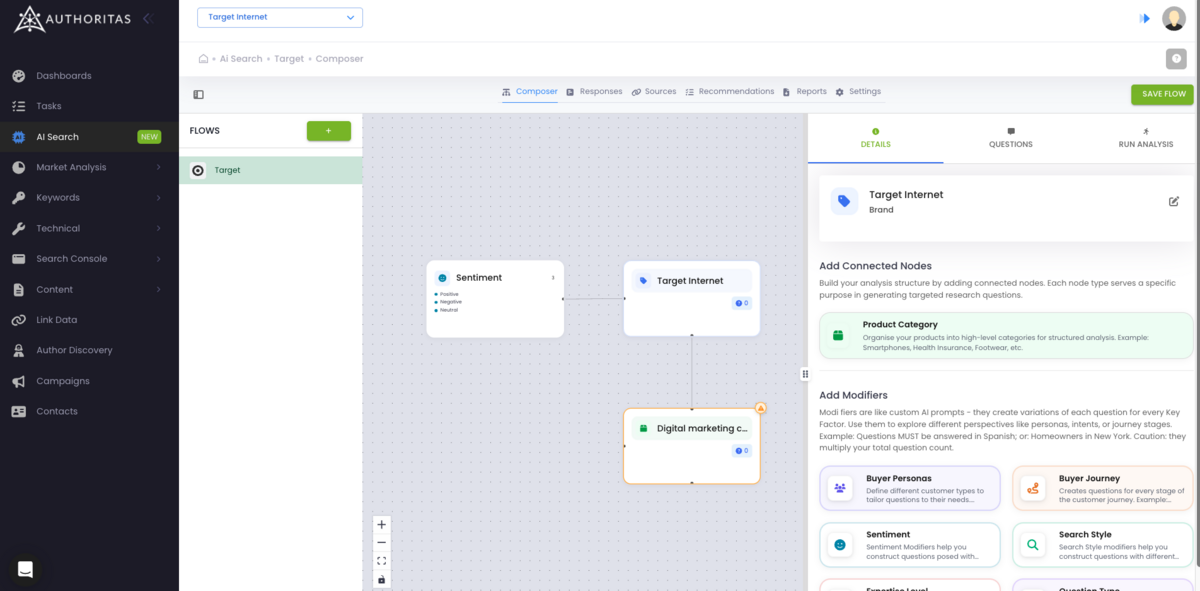Click question count badge on Target Internet node
Image resolution: width=1200 pixels, height=591 pixels.
coord(741,303)
